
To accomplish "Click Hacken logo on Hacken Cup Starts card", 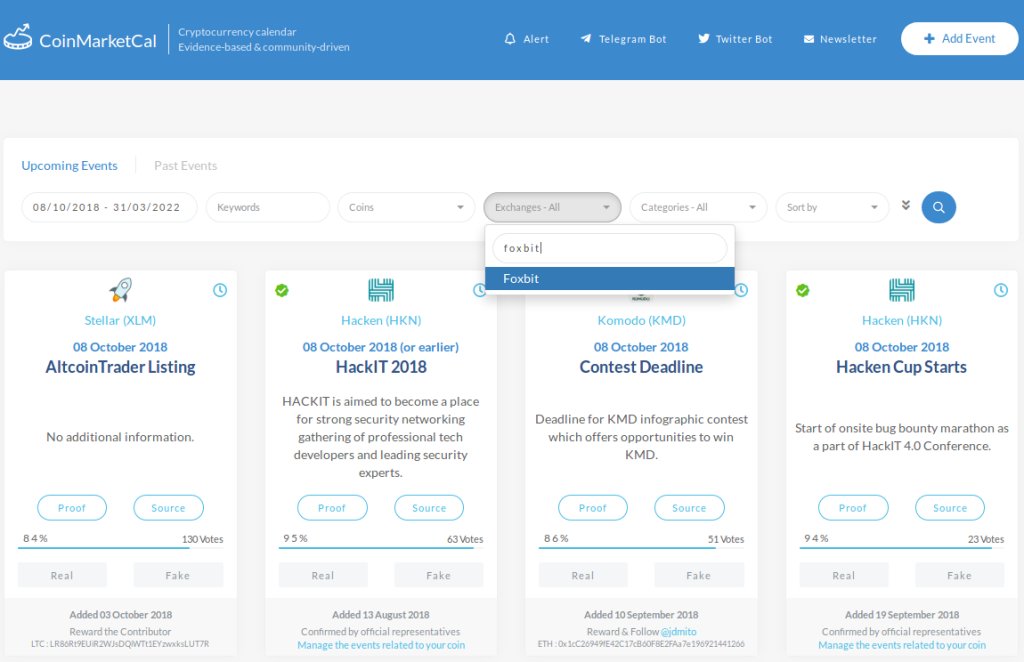I will click(902, 290).
